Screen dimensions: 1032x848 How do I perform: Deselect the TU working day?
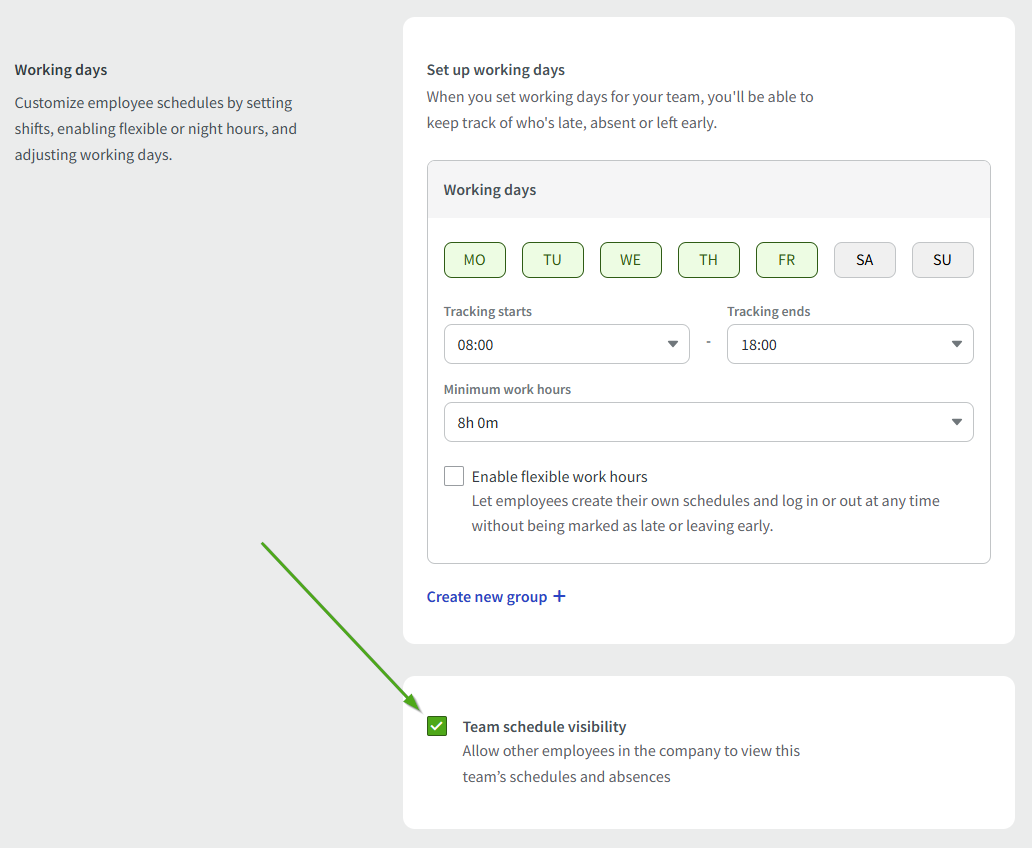click(552, 260)
